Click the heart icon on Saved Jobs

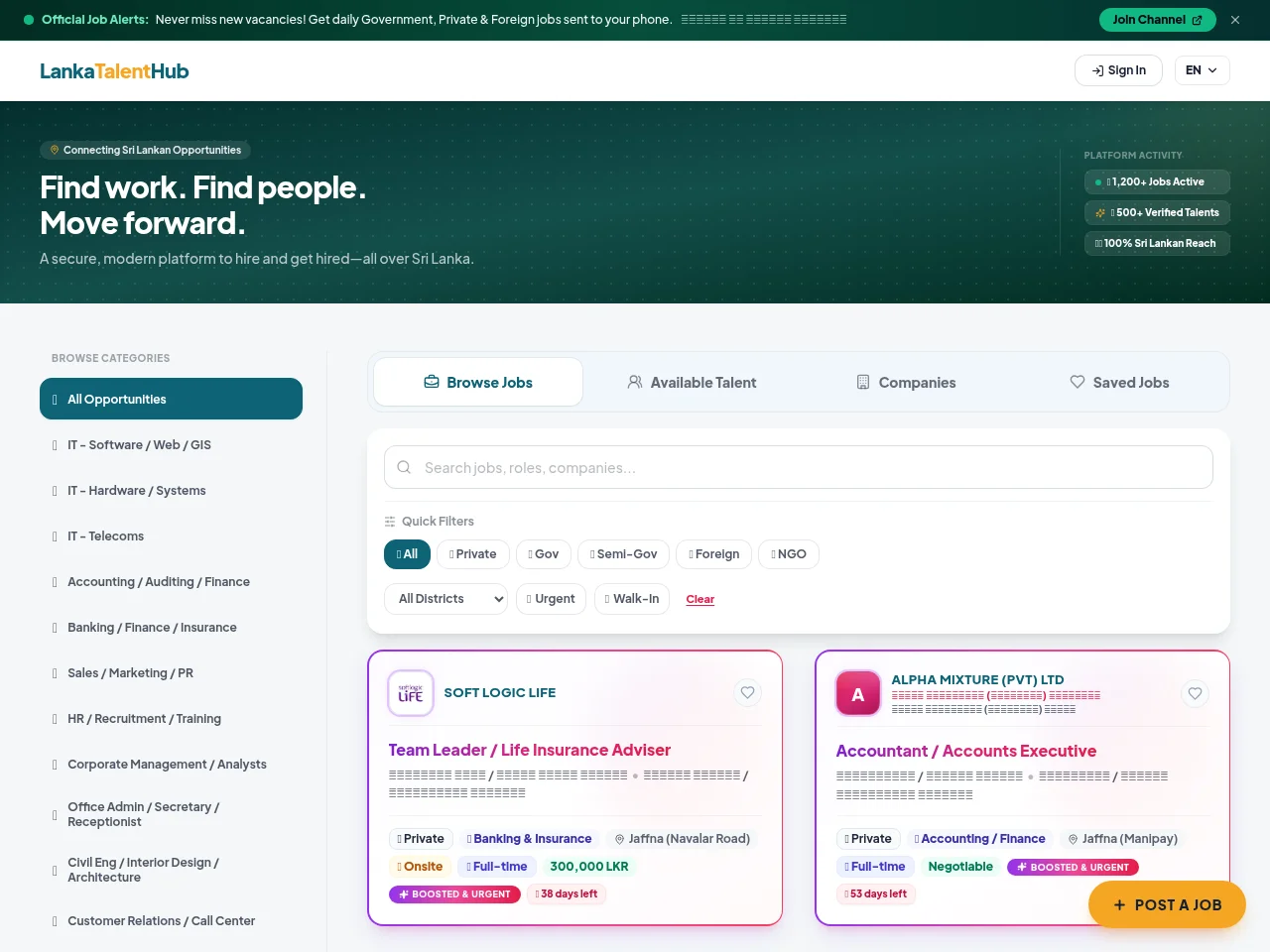[1078, 382]
